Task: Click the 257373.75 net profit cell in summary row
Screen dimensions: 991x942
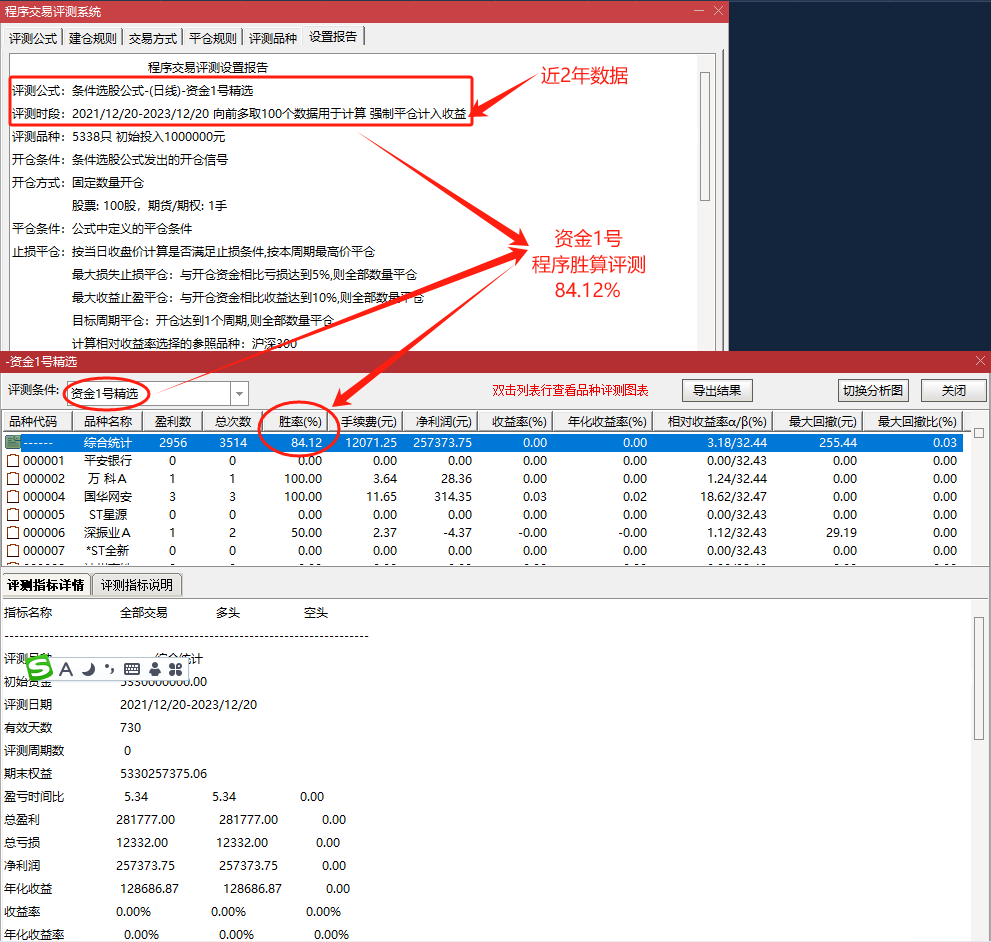Action: pos(442,443)
